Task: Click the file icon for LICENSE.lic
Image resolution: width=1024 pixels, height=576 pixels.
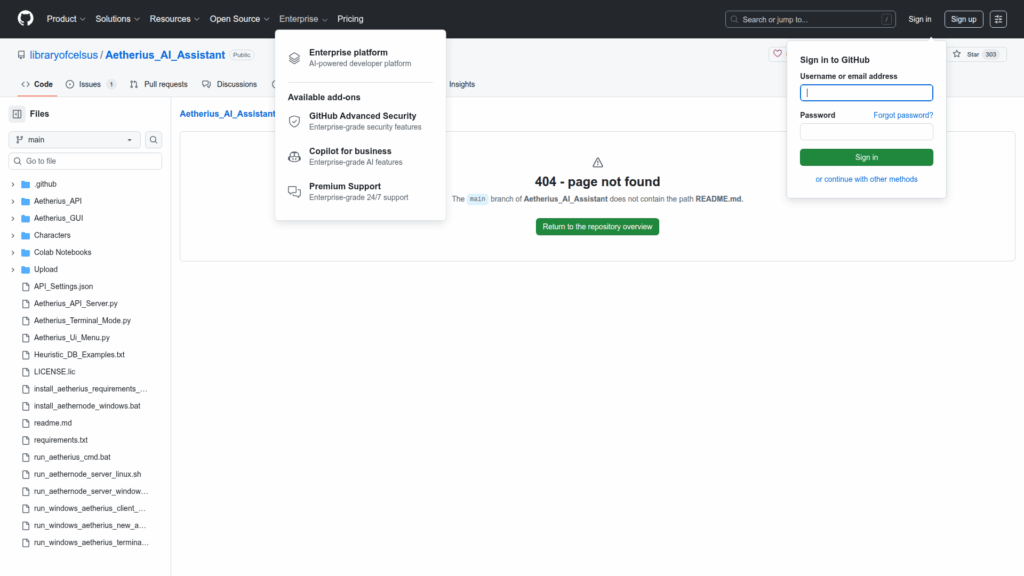Action: click(25, 372)
